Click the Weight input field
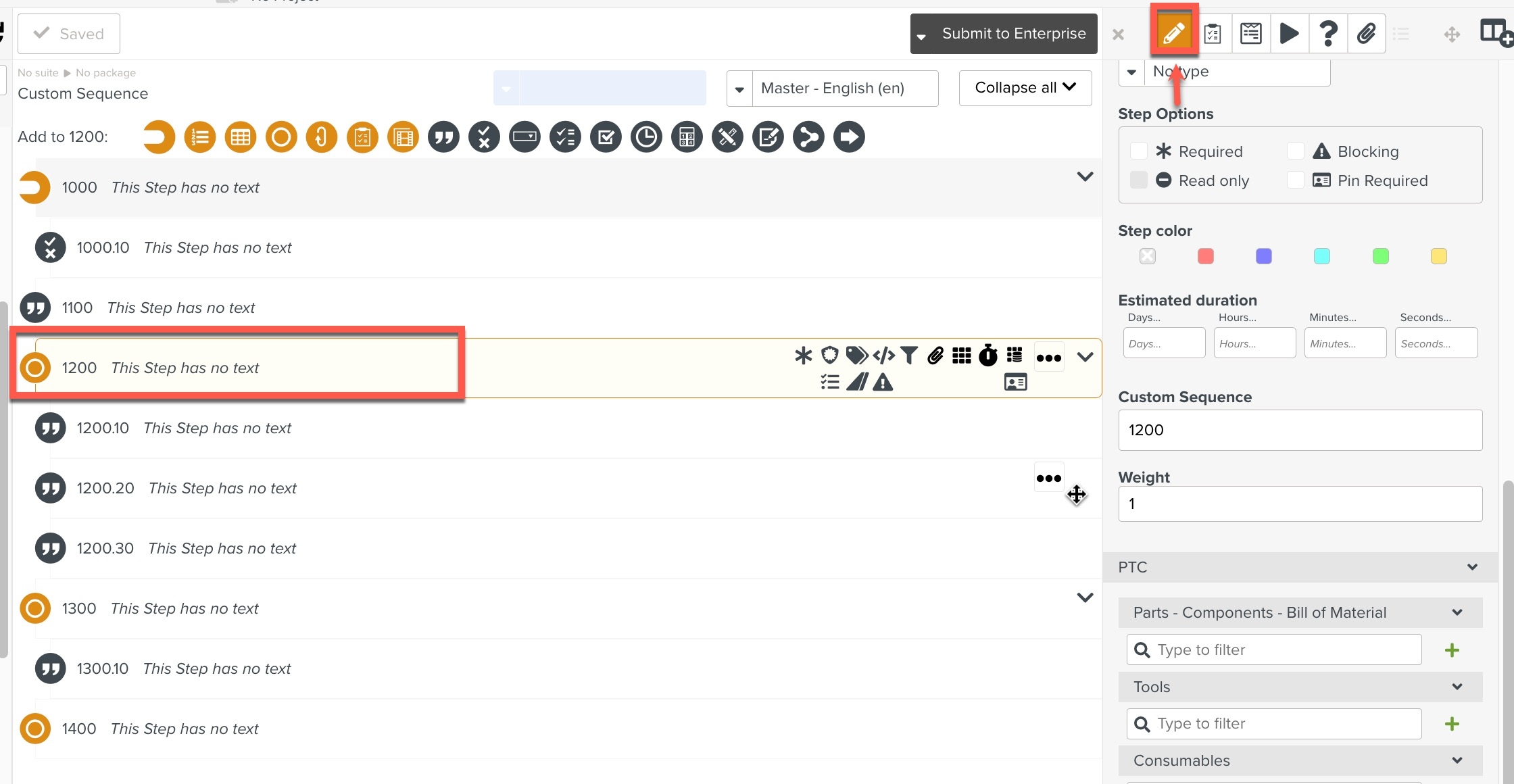 (1299, 504)
